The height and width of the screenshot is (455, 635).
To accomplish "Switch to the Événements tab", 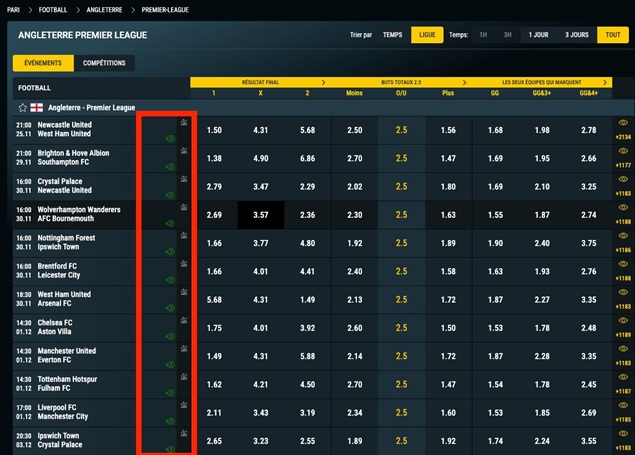I will tap(43, 63).
